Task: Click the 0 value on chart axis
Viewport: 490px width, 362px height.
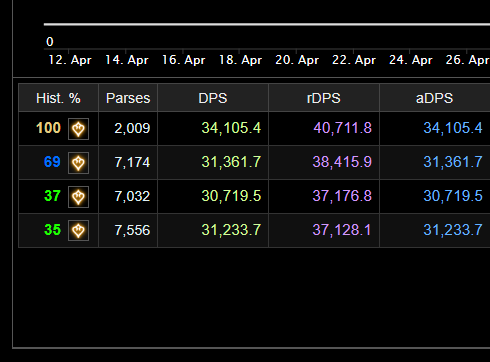Action: (50, 42)
